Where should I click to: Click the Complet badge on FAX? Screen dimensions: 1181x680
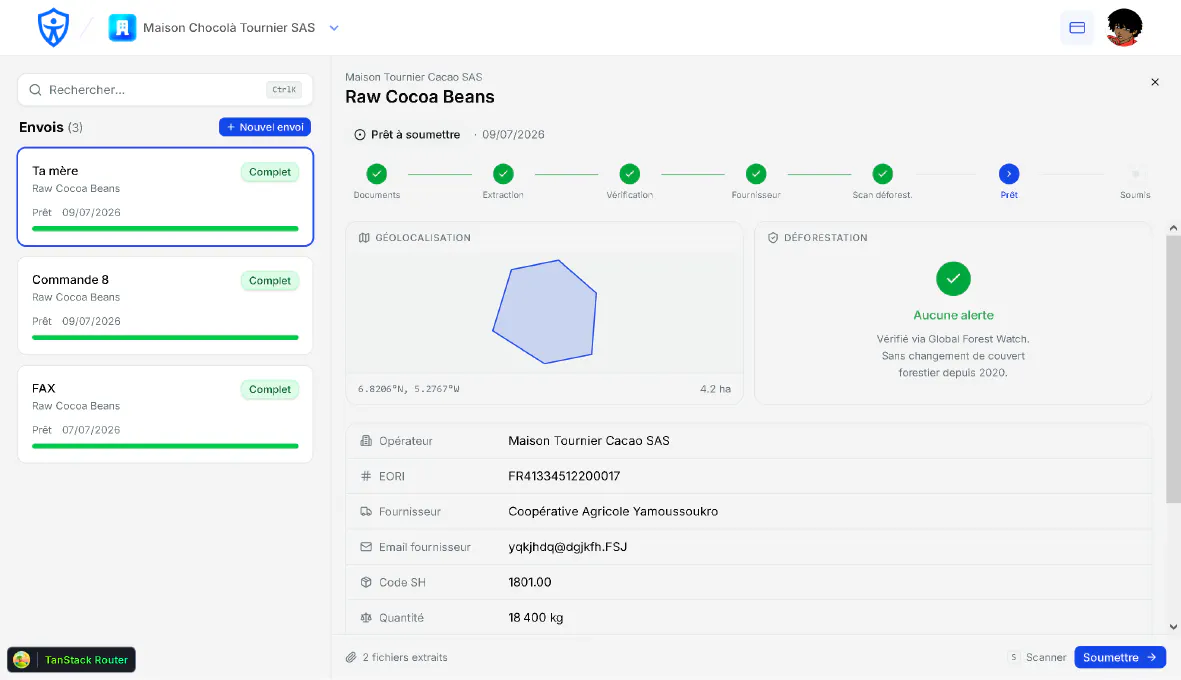coord(270,389)
